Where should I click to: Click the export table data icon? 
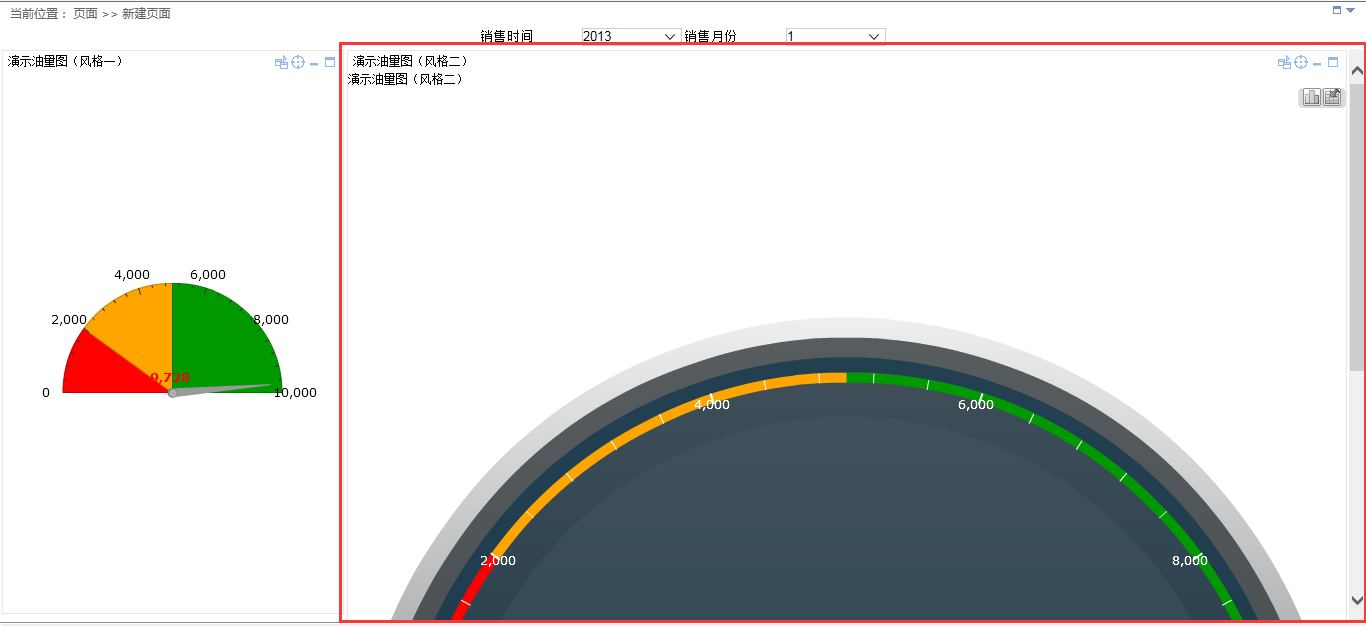pos(1332,97)
